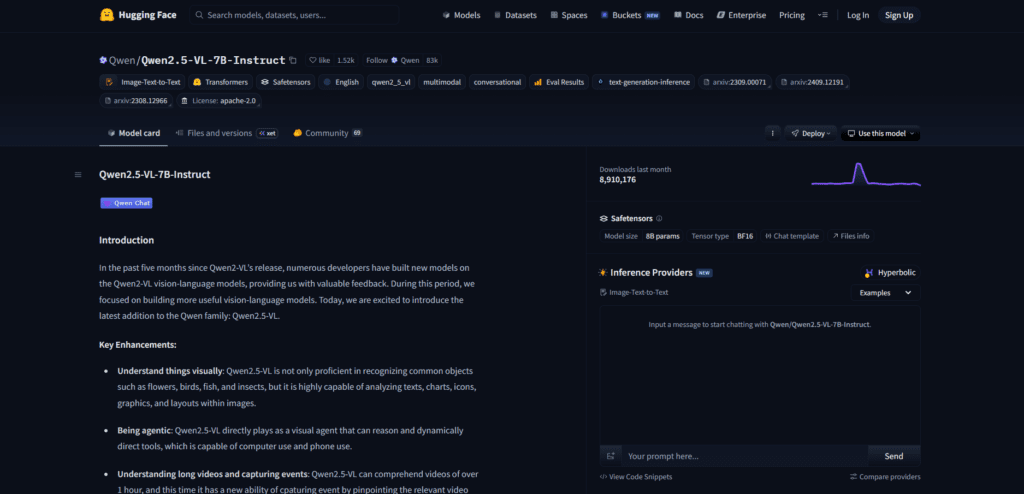Open the Docs page
Image resolution: width=1024 pixels, height=494 pixels.
coord(689,15)
